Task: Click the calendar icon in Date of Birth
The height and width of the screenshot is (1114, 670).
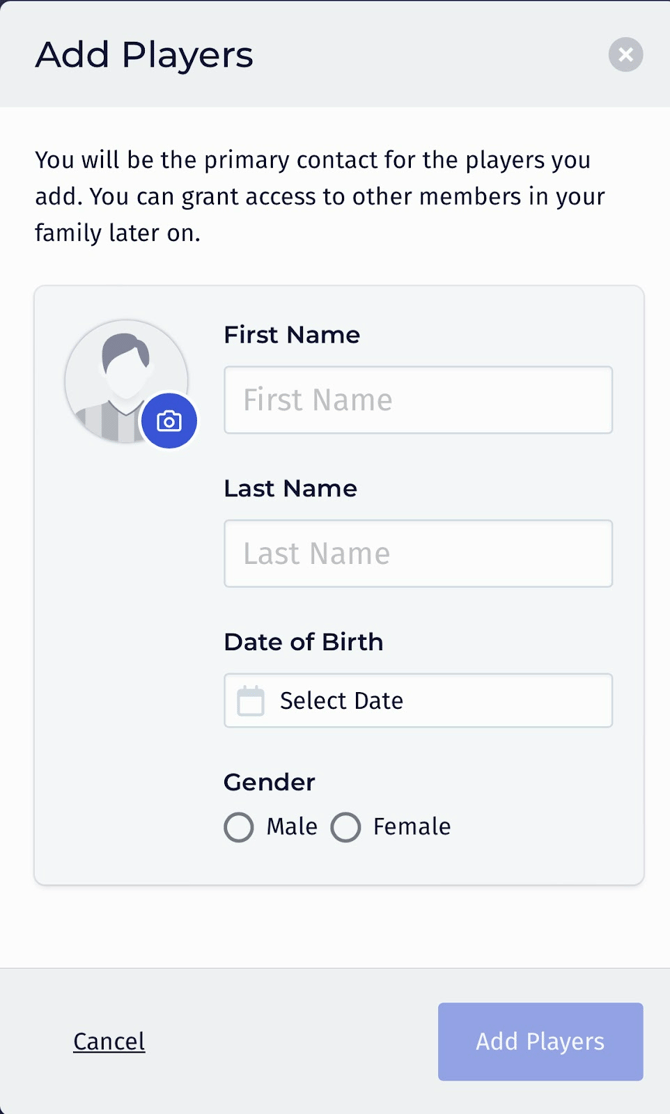Action: tap(250, 701)
